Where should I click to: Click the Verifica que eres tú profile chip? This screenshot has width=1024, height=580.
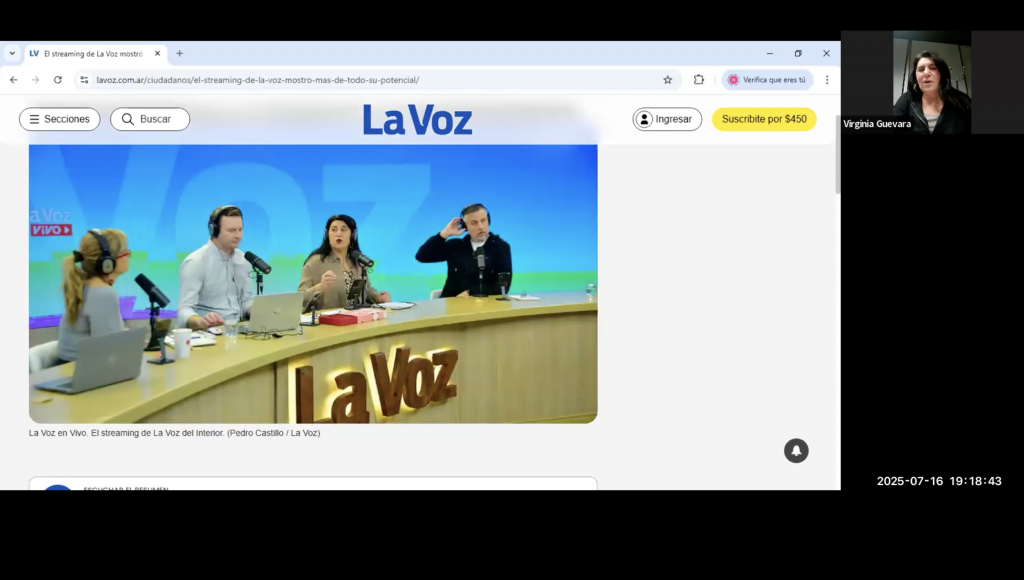pos(767,80)
